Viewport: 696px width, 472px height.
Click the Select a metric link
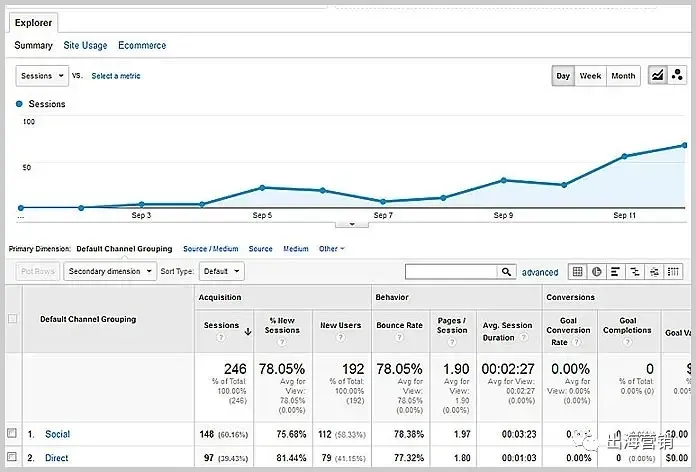click(116, 76)
